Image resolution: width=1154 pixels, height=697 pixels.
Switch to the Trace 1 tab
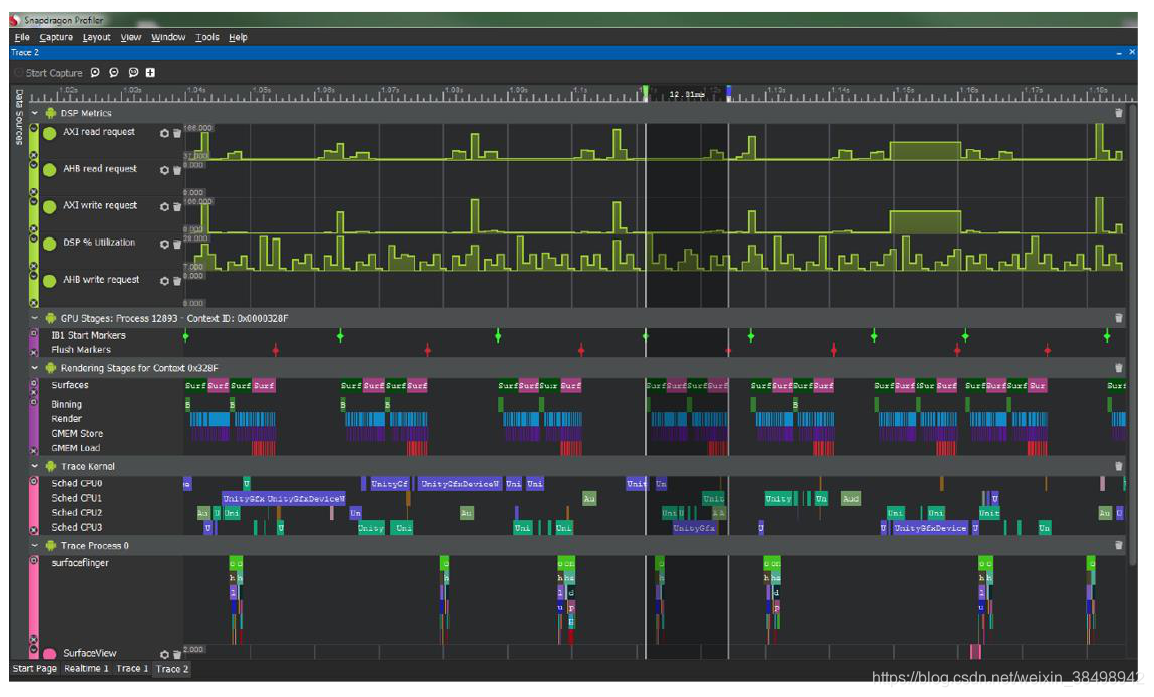tap(132, 669)
